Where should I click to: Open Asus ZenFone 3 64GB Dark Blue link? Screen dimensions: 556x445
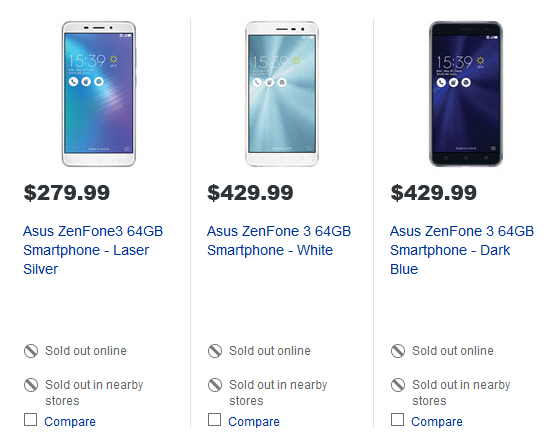[x=462, y=250]
